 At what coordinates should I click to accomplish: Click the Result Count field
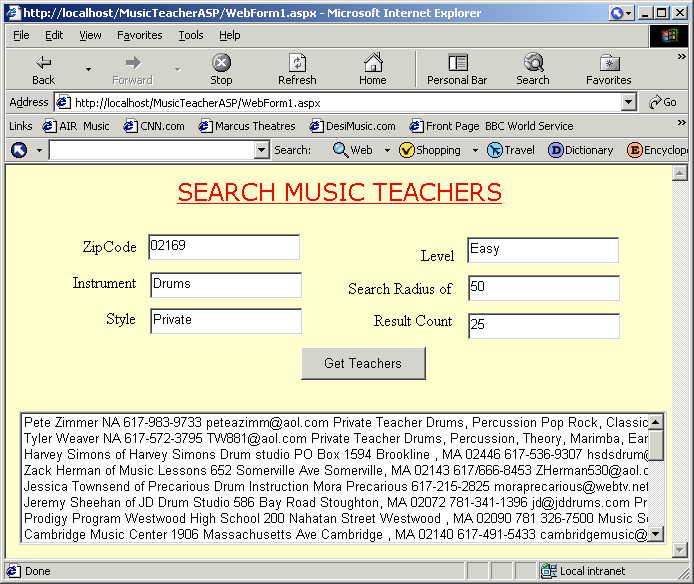(x=544, y=326)
